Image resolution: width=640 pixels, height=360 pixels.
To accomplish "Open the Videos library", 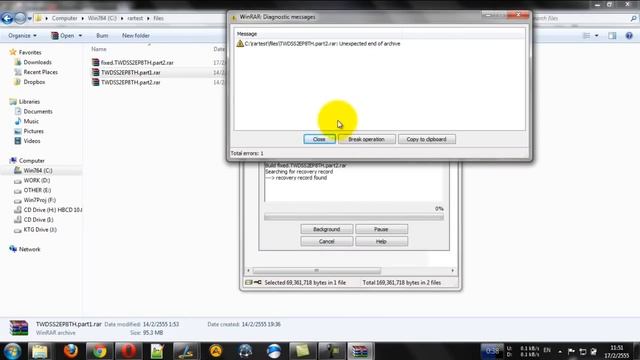I will pyautogui.click(x=32, y=141).
